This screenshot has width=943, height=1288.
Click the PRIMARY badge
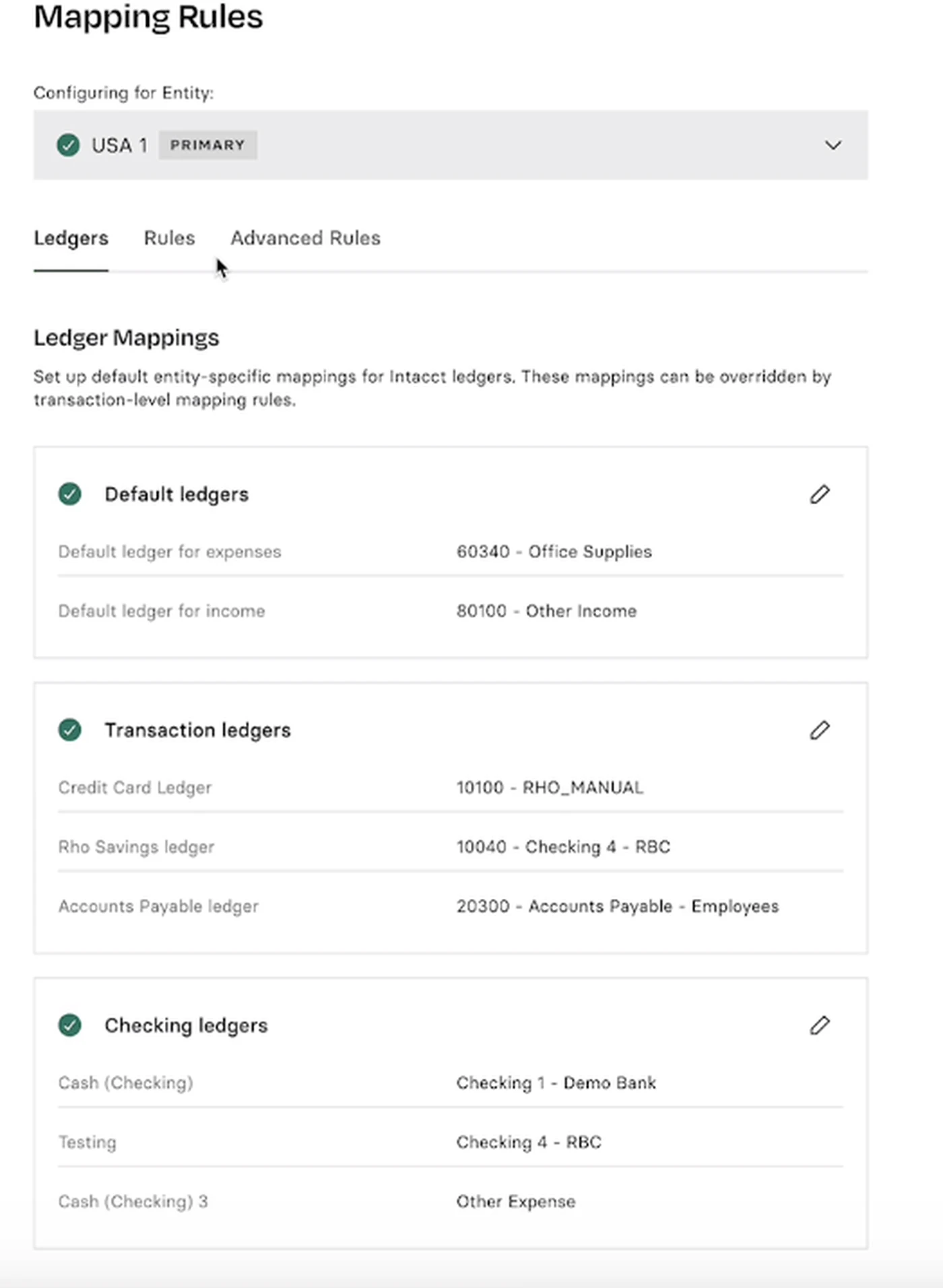(207, 145)
